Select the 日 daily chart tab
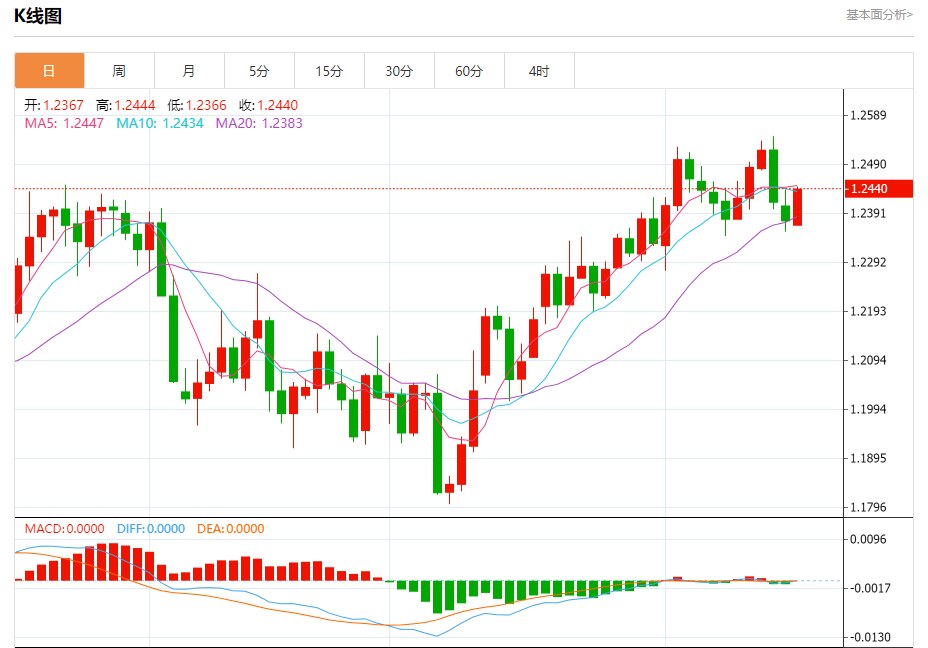928x648 pixels. pyautogui.click(x=50, y=71)
